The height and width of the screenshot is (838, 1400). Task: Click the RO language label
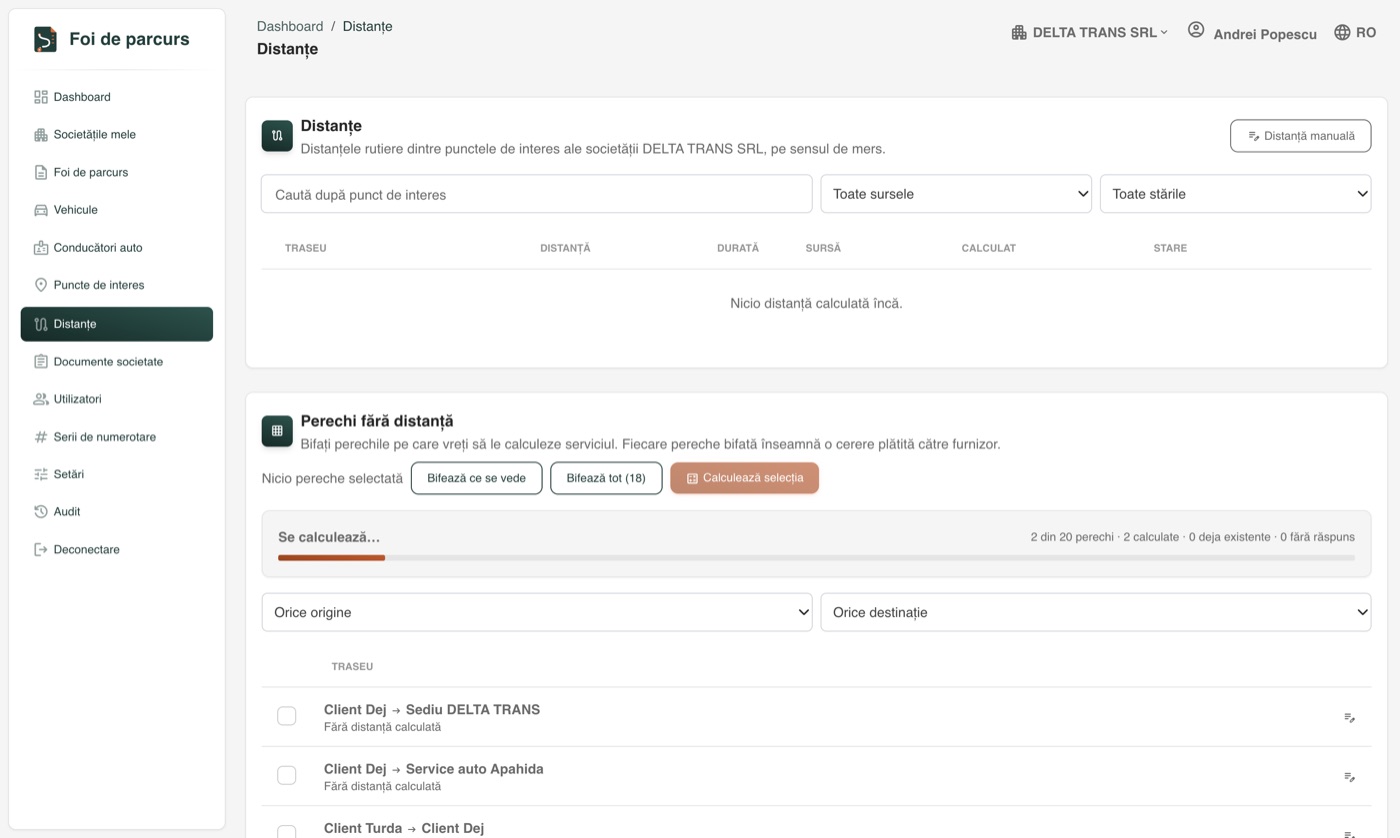coord(1366,33)
